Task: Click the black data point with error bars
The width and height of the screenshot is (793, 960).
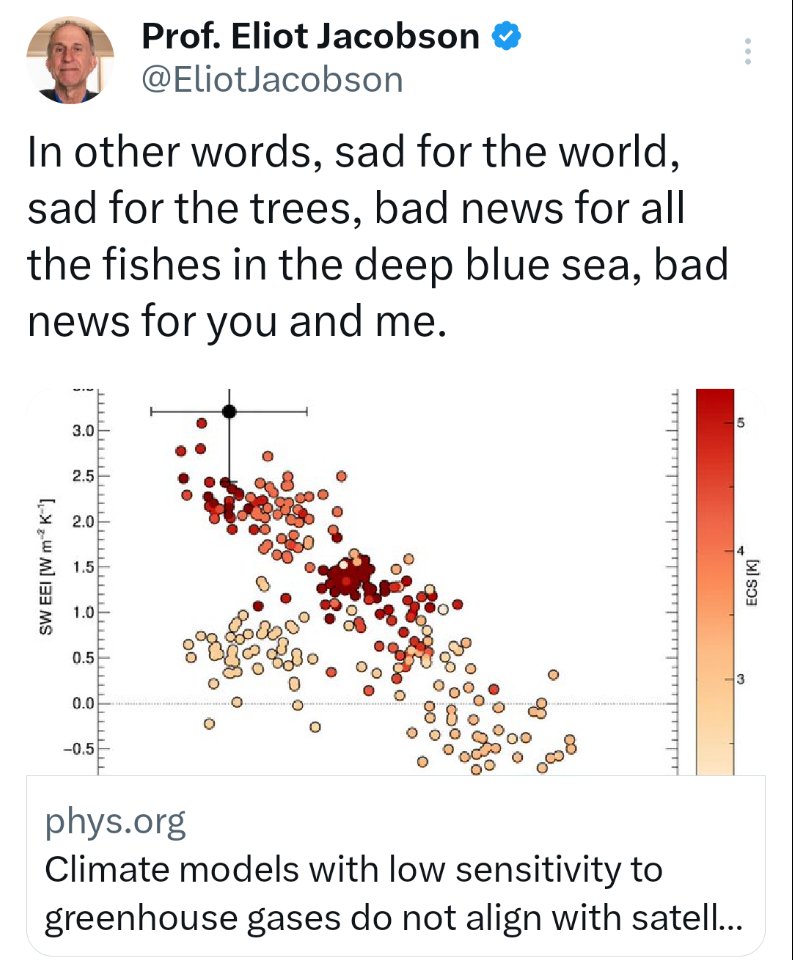Action: pos(229,411)
